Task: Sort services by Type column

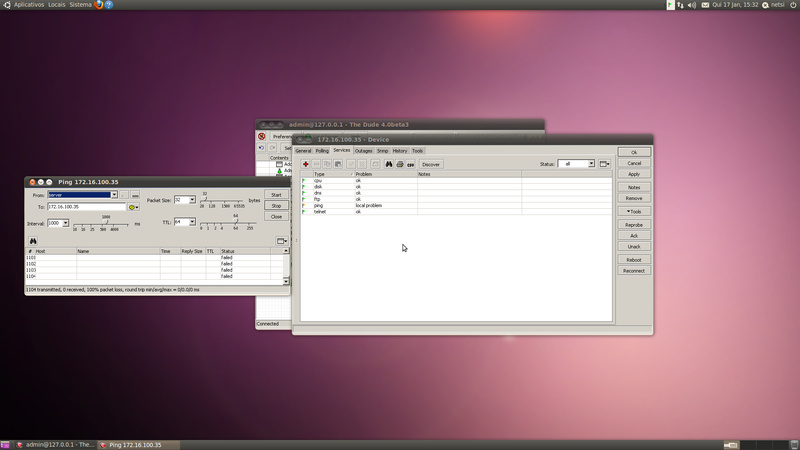Action: [x=333, y=174]
